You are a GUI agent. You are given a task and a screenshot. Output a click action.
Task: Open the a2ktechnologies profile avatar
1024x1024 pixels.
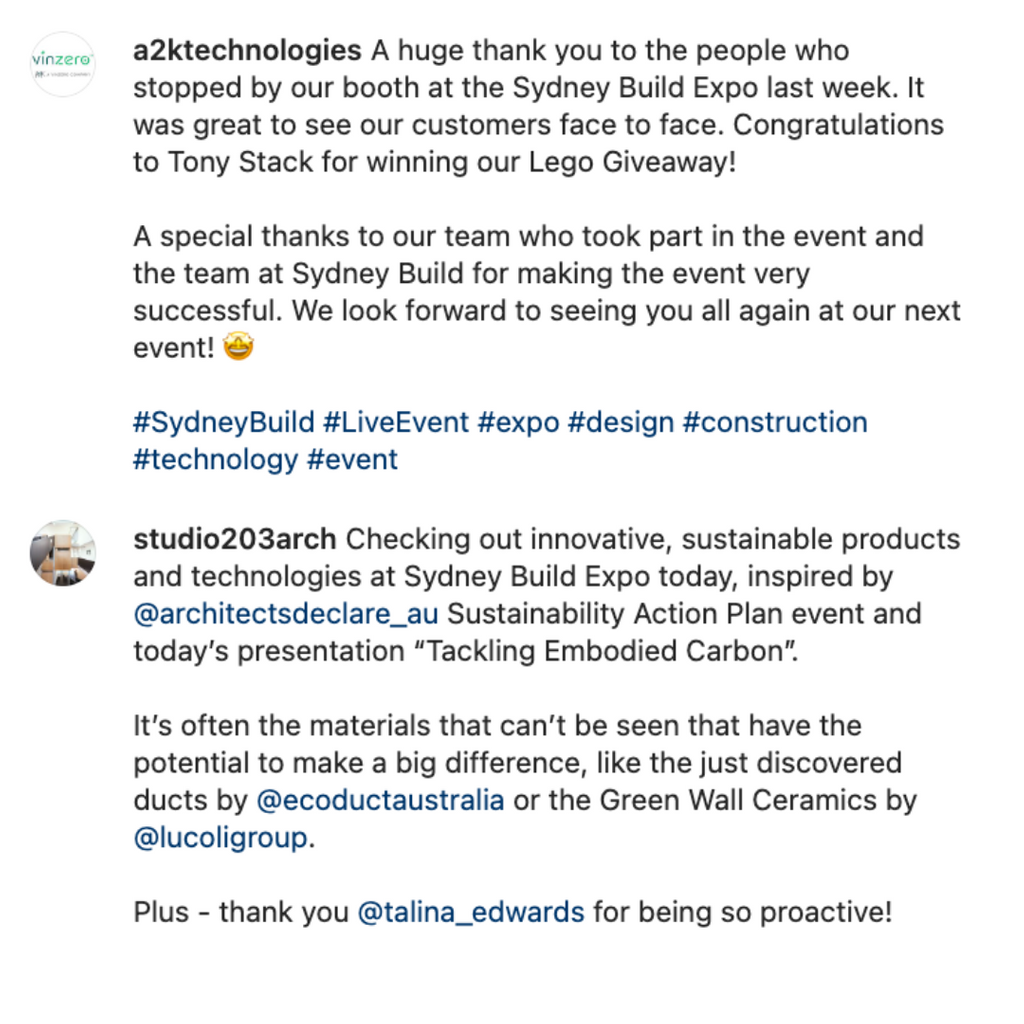(x=63, y=64)
